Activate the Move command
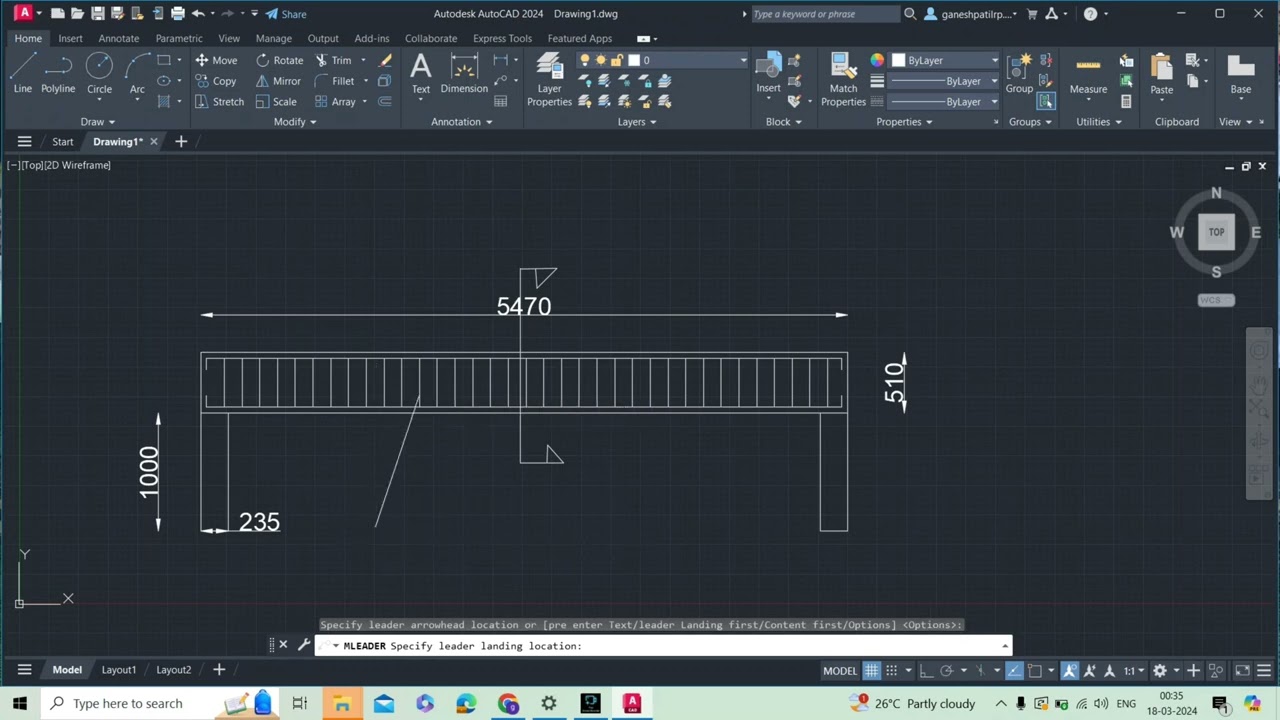This screenshot has width=1280, height=720. 216,60
